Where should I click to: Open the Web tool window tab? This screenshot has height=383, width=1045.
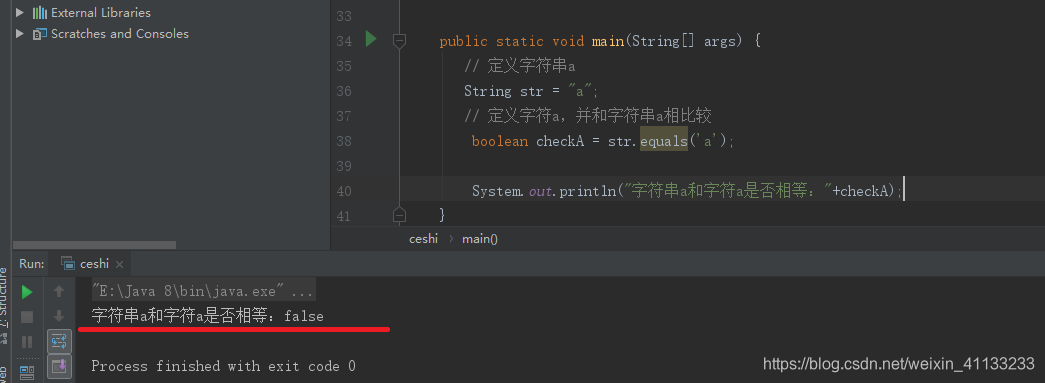[3, 374]
